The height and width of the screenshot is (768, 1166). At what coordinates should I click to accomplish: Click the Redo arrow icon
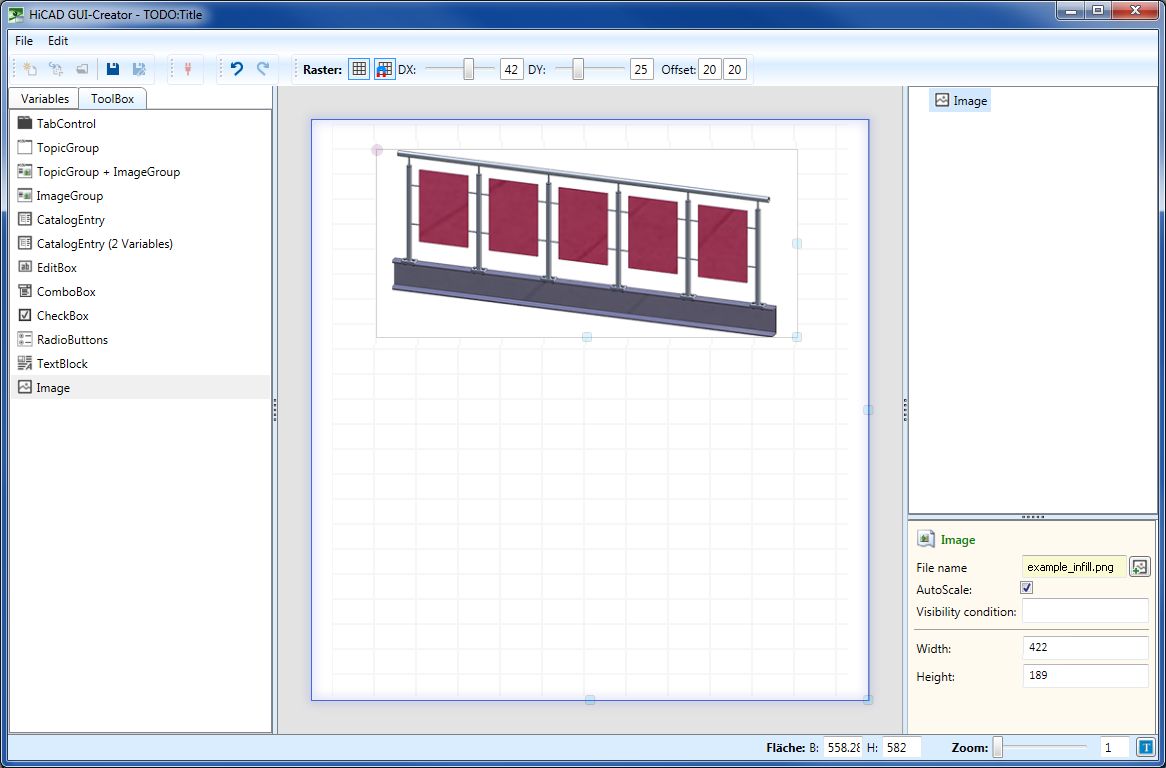(x=263, y=69)
